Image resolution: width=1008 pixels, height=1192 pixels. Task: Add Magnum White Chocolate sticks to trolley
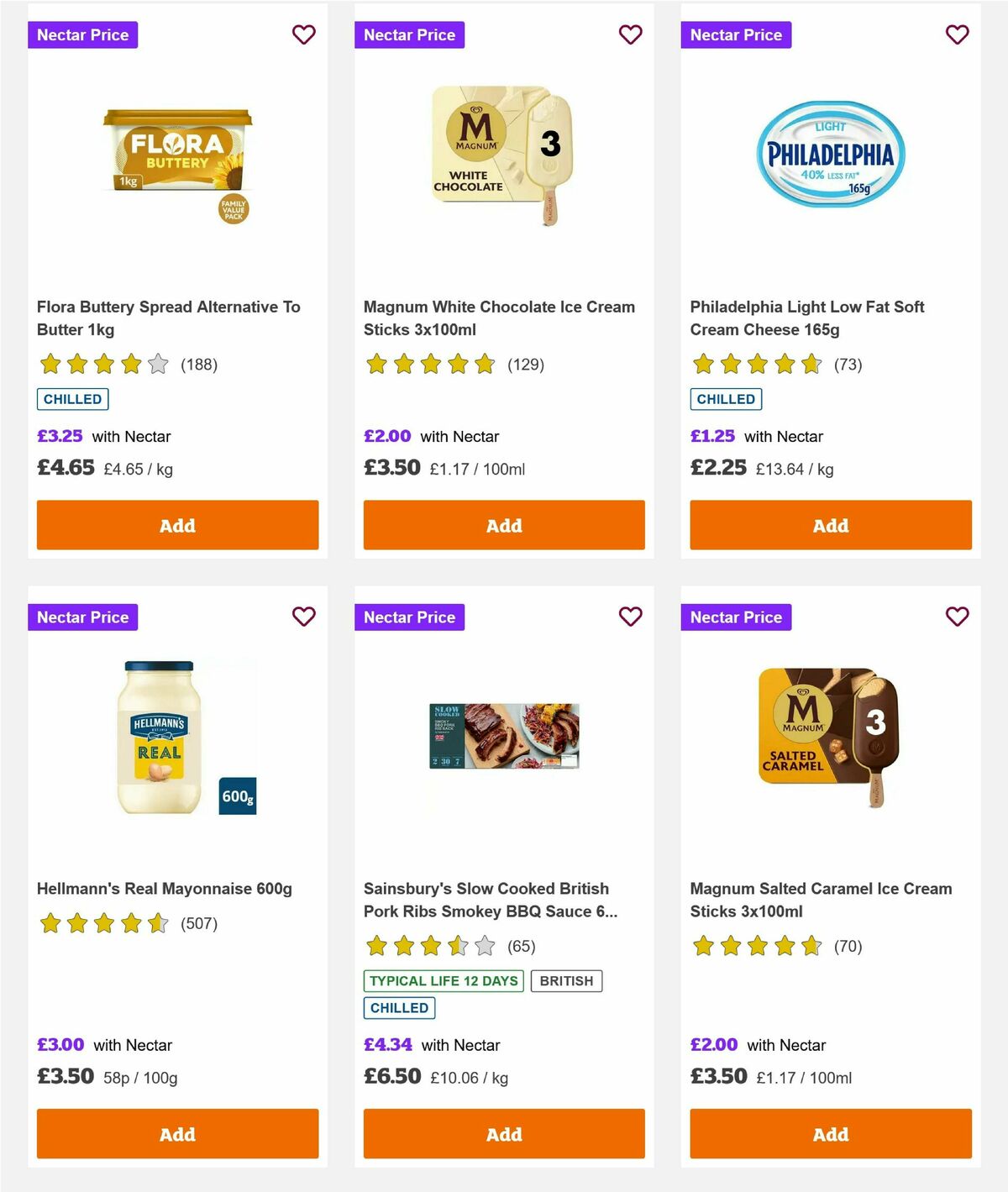click(503, 525)
